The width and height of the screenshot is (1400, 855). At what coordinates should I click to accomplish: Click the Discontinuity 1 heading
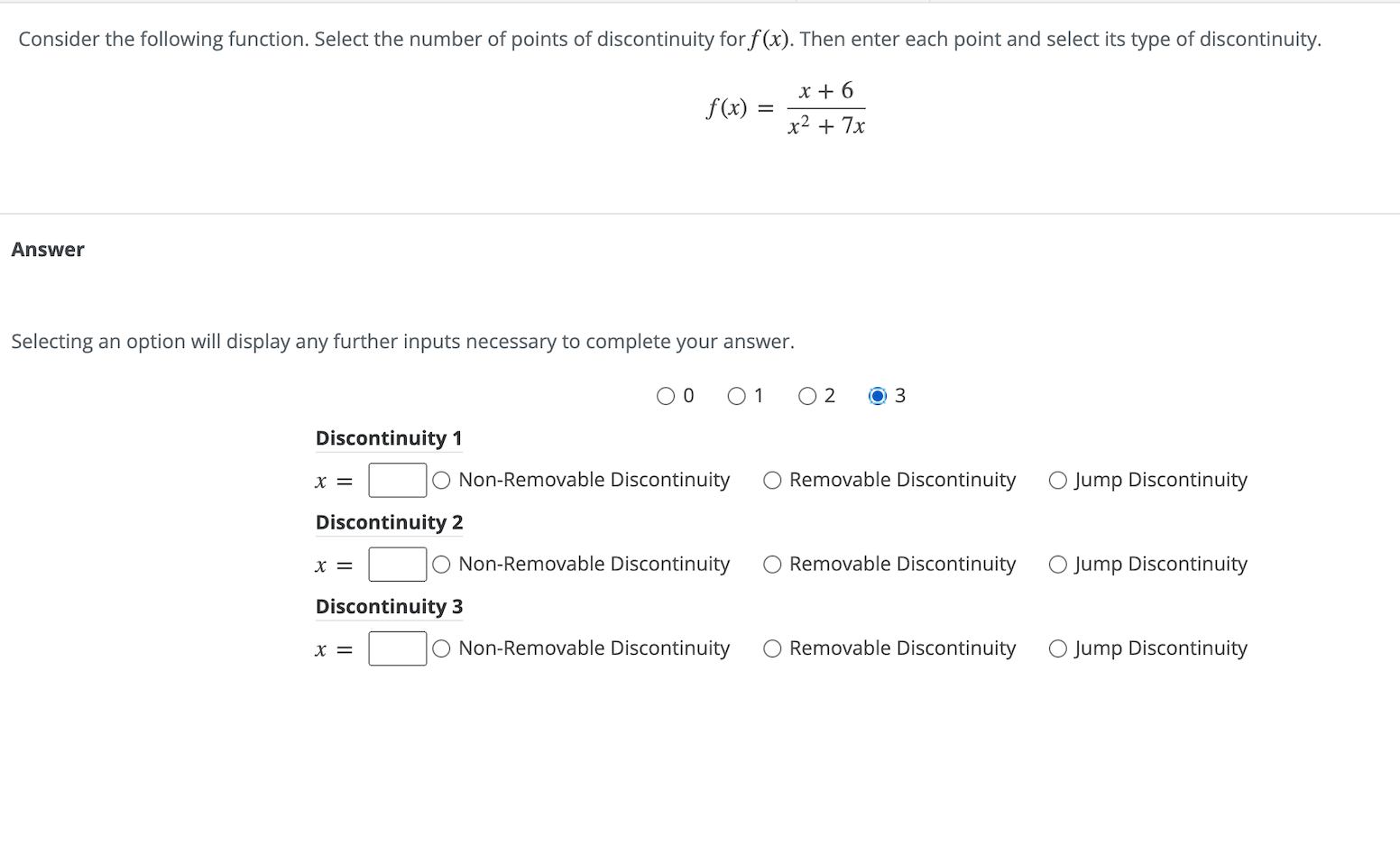pos(389,438)
